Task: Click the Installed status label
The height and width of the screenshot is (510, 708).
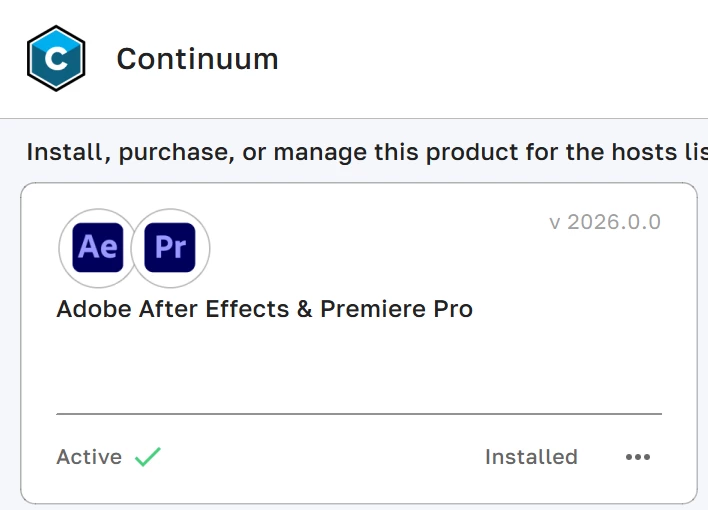Action: 531,457
